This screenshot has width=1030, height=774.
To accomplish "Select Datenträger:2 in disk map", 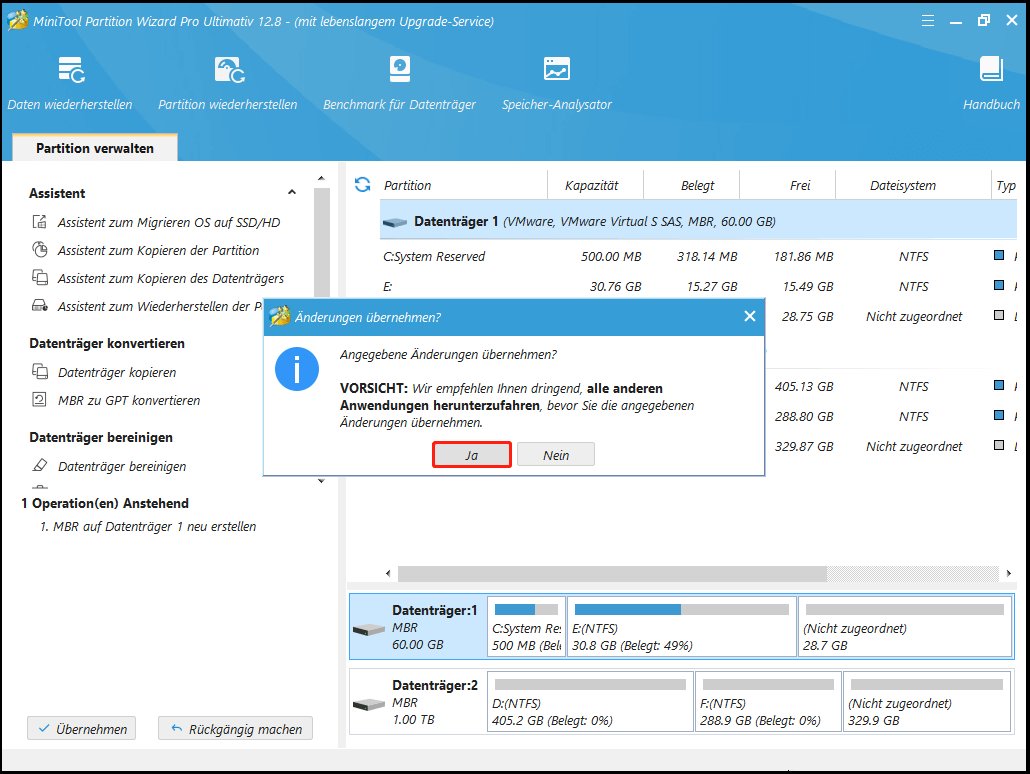I will [418, 702].
